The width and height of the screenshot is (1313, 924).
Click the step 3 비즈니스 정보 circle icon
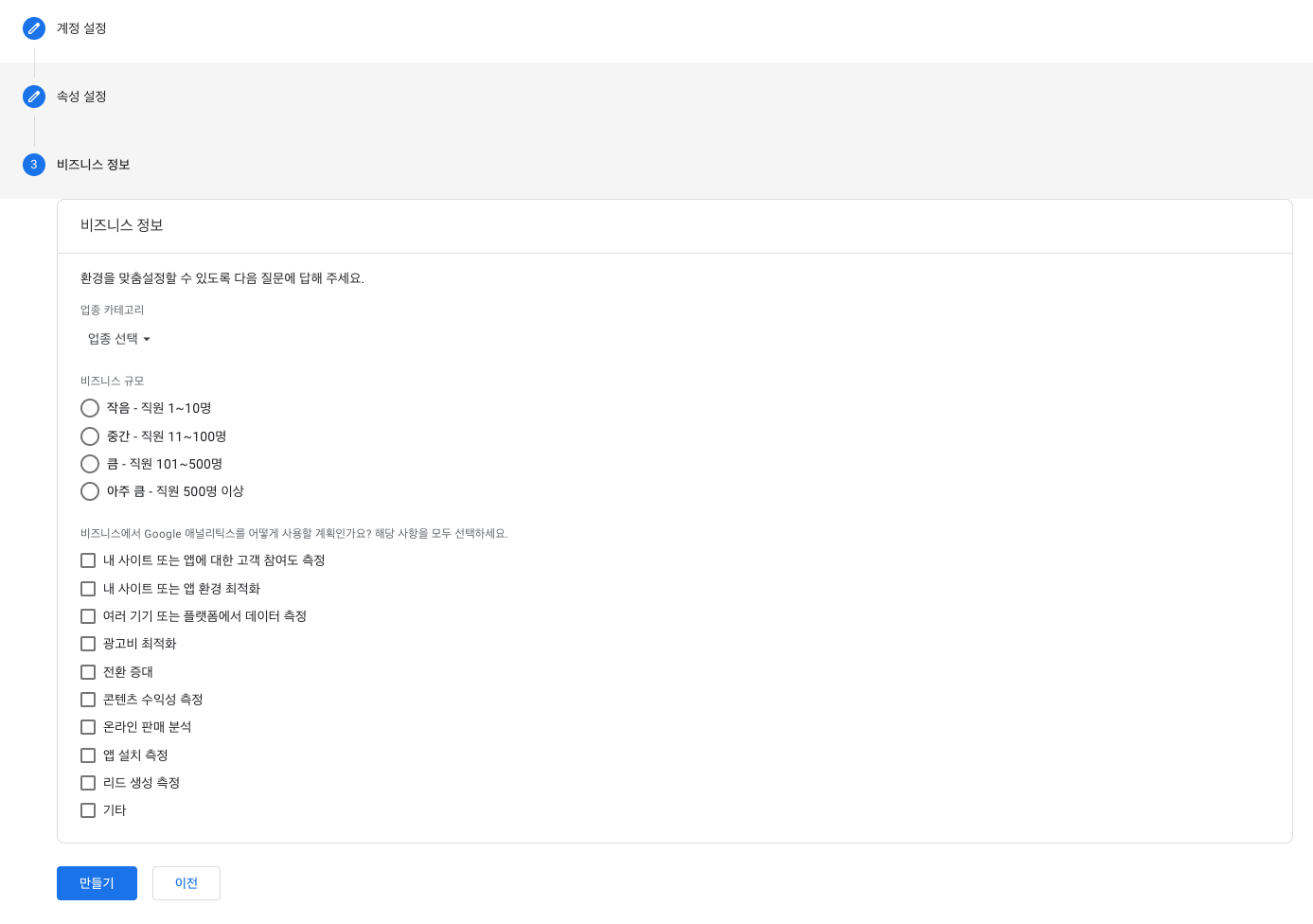pos(34,165)
